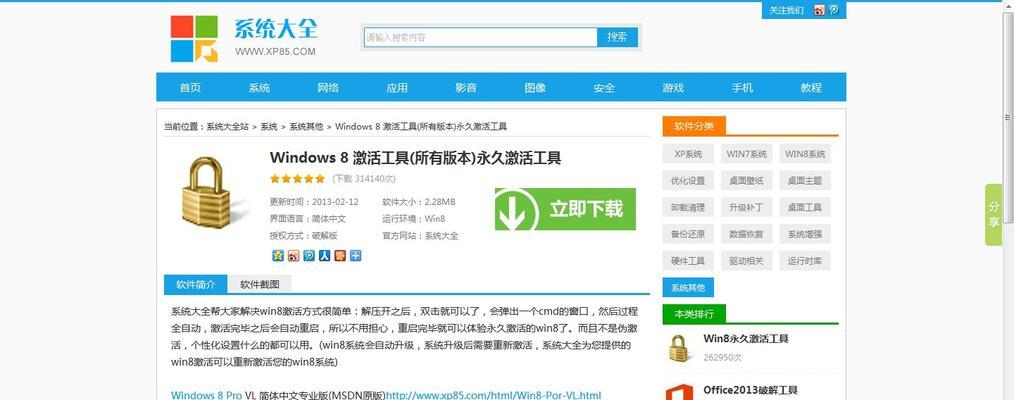Viewport: 1014px width, 400px height.
Task: Click the Windows 8 Pro link
Action: tap(206, 395)
